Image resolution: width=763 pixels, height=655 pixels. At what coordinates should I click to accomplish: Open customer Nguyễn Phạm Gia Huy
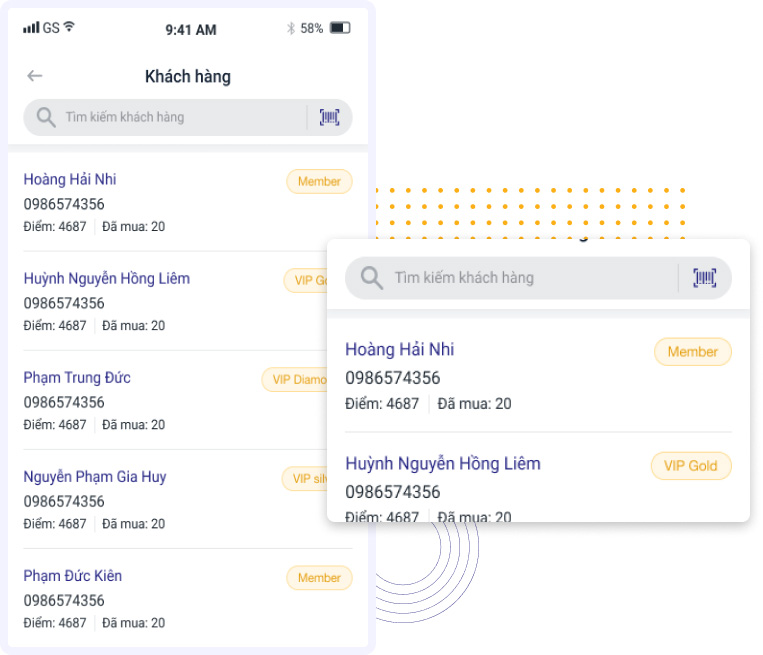(x=95, y=477)
